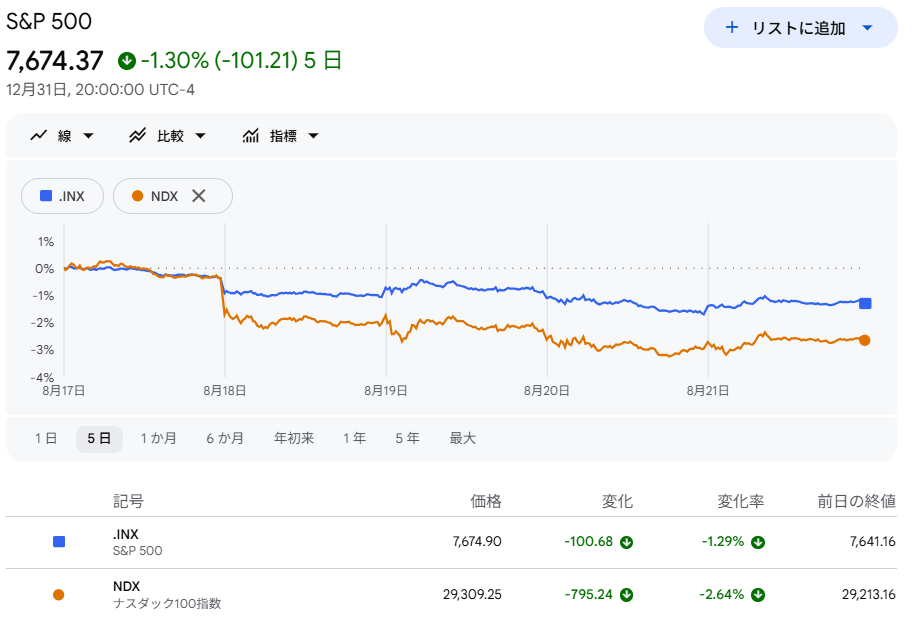This screenshot has height=618, width=919.
Task: Click the timestamp 12月31日, 20:00:00 UTC-4
Action: tap(100, 90)
